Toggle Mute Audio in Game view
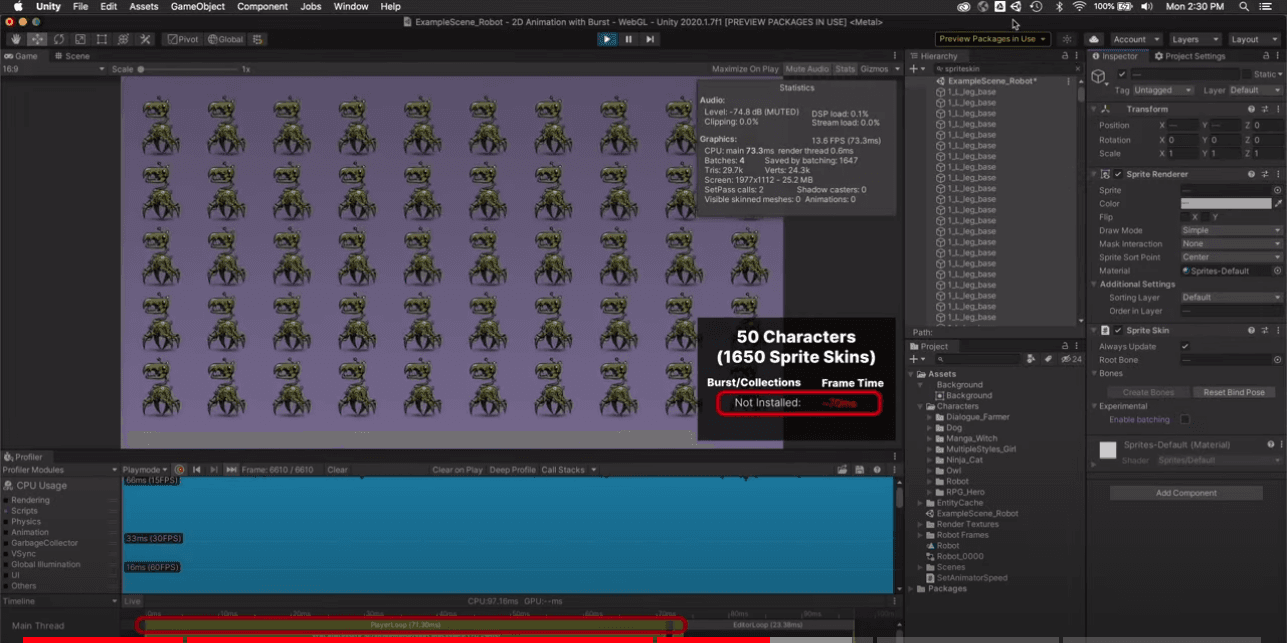This screenshot has width=1287, height=643. click(807, 69)
